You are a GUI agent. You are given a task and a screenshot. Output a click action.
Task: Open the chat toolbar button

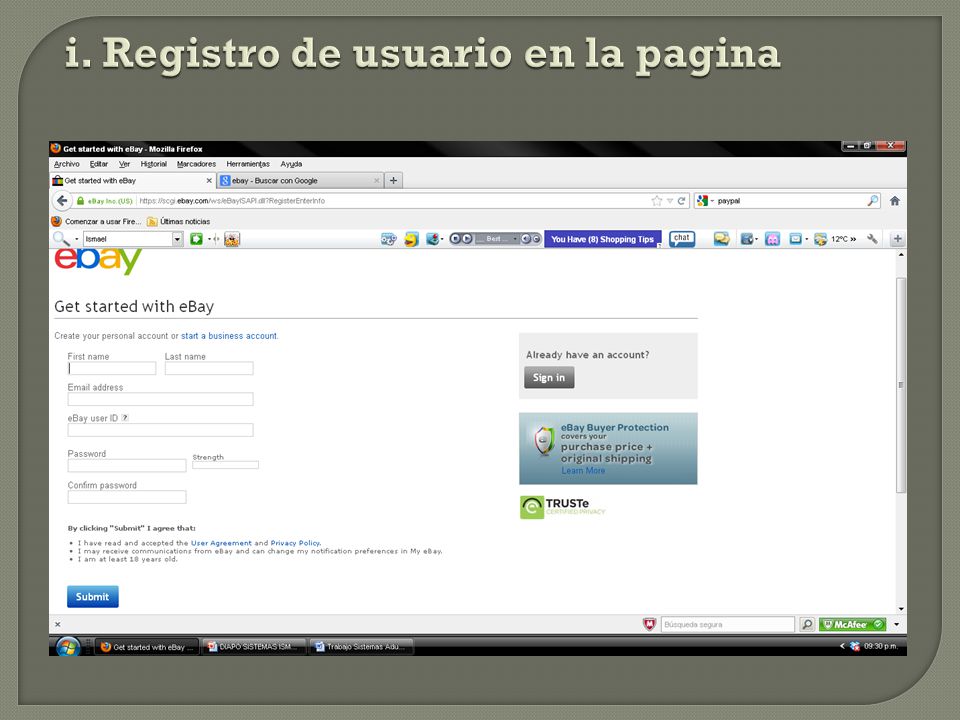coord(682,239)
